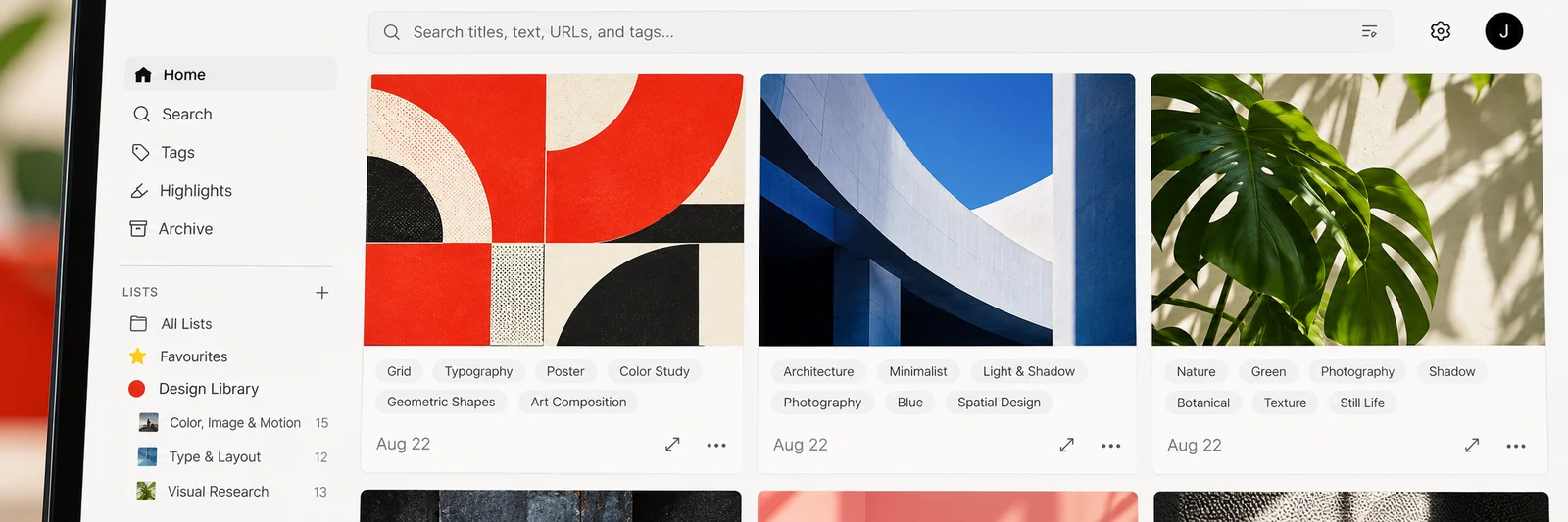Select the Nature tag
Screen dimensions: 1568x522
point(1196,371)
